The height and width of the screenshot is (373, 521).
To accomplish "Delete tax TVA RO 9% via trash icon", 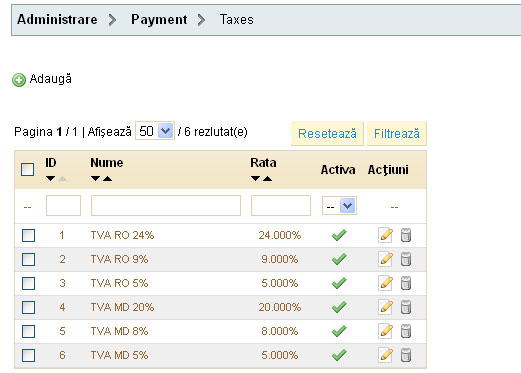I will pos(406,259).
